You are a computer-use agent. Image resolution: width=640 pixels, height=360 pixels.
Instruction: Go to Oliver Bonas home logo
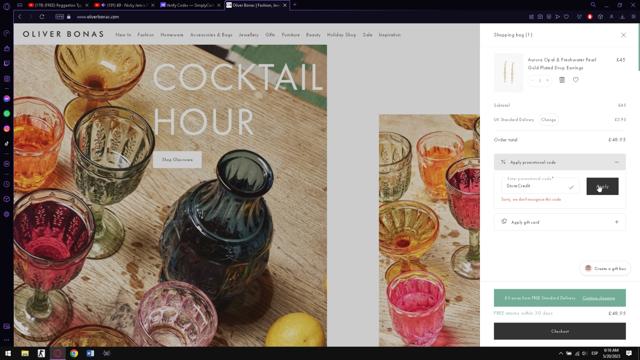(63, 34)
